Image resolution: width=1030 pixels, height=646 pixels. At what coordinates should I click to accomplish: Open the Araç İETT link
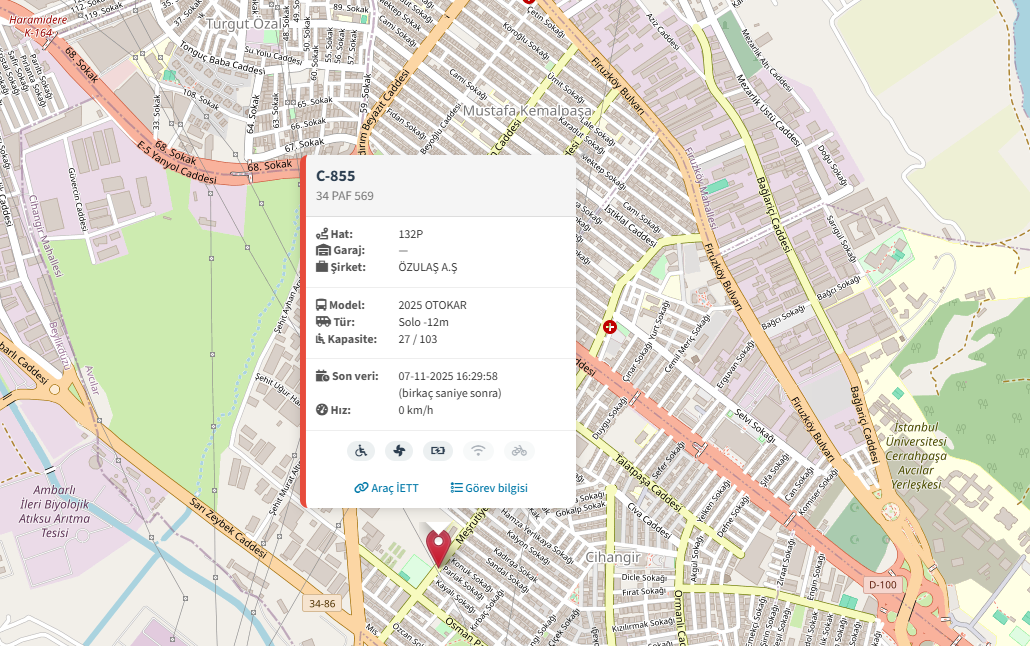(386, 488)
